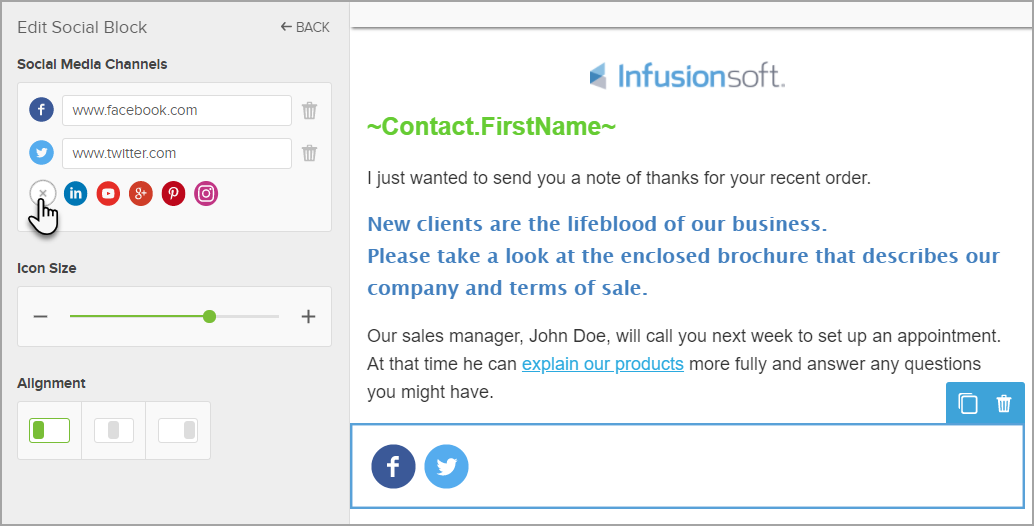This screenshot has height=526, width=1034.
Task: Decrease icon size with minus button
Action: pos(41,317)
